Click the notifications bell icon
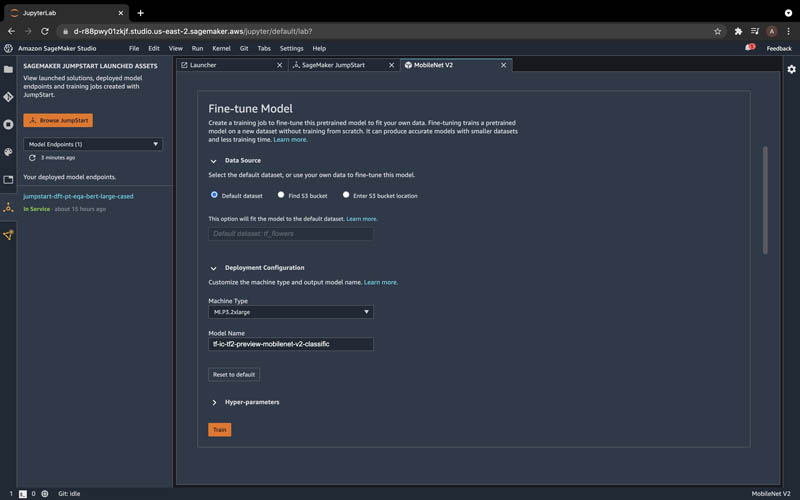The height and width of the screenshot is (500, 800). point(749,47)
